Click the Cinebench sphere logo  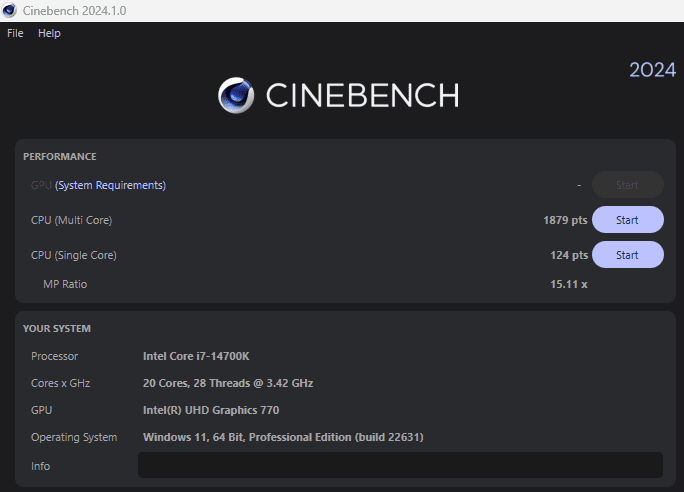(236, 96)
